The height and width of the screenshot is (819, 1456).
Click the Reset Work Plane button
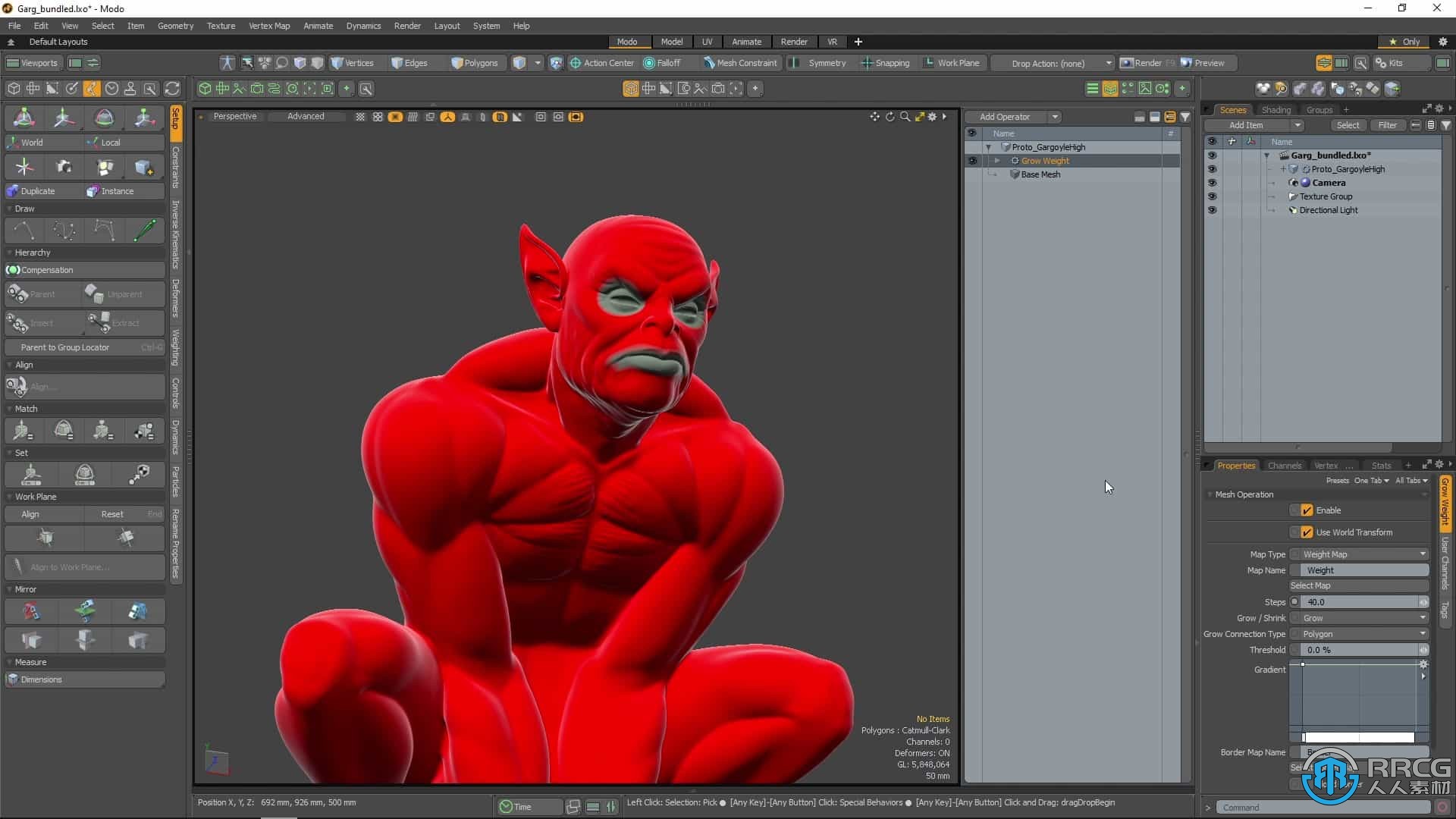point(112,514)
